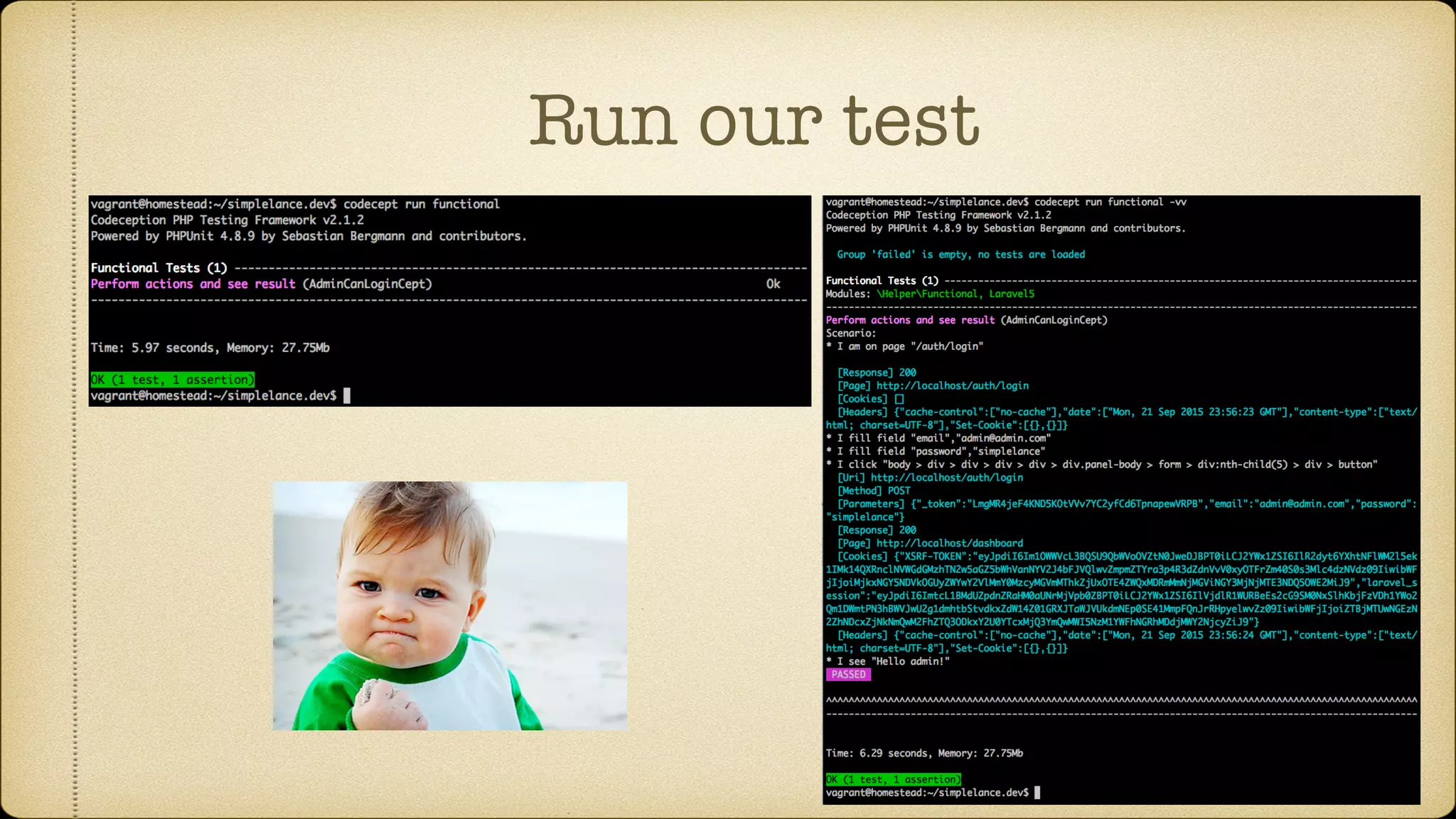Image resolution: width=1456 pixels, height=819 pixels.
Task: Click the http://localhost/dashboard link text
Action: [x=950, y=543]
